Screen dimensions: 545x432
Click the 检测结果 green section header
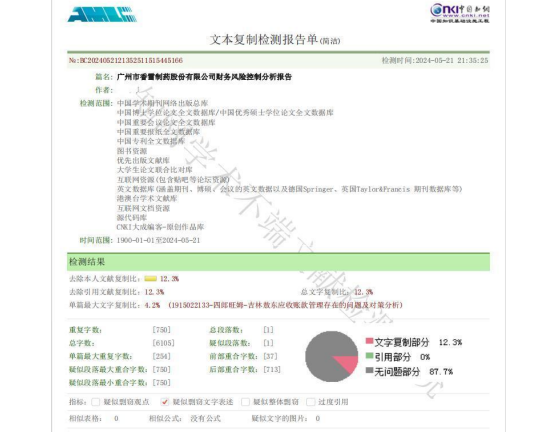point(278,262)
